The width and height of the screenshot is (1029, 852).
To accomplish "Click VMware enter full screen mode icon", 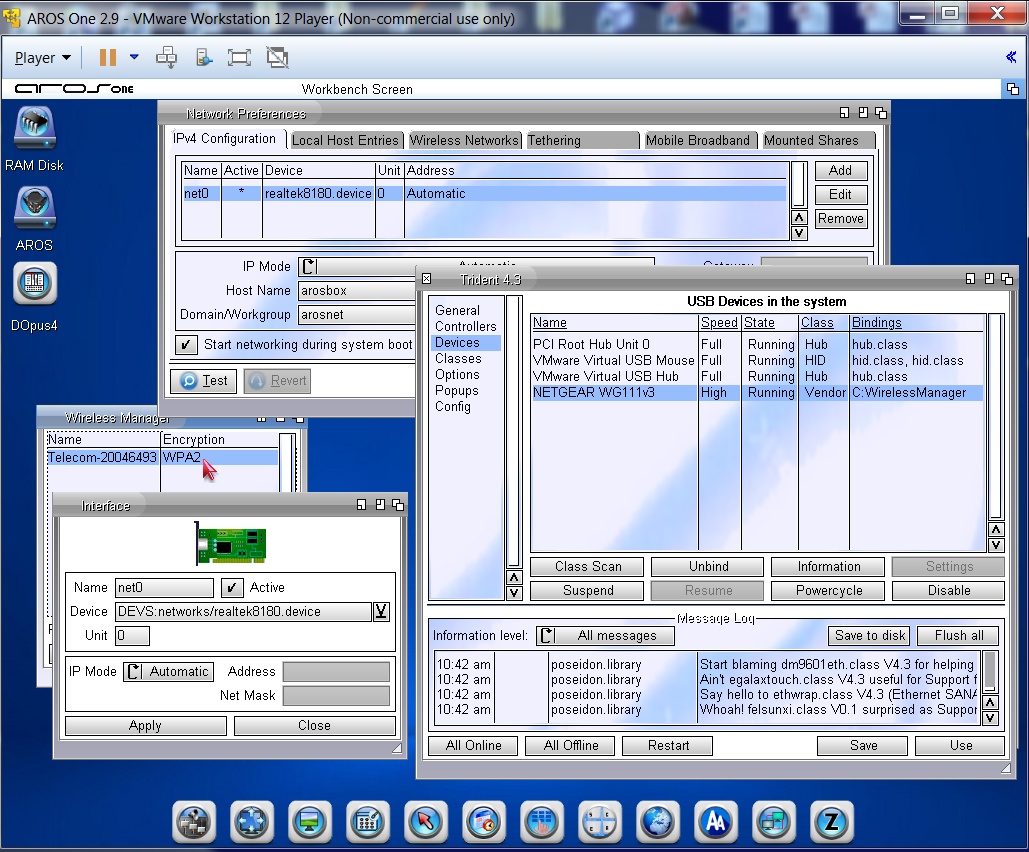I will click(x=239, y=57).
